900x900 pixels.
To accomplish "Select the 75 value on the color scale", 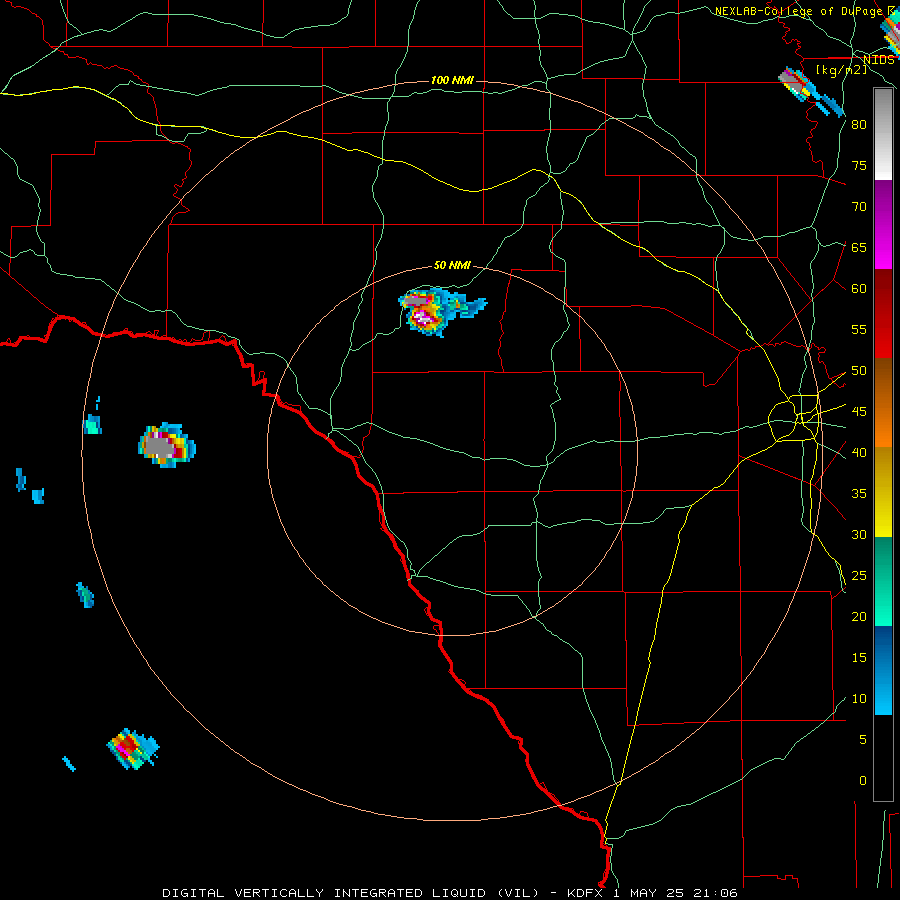I will (859, 165).
